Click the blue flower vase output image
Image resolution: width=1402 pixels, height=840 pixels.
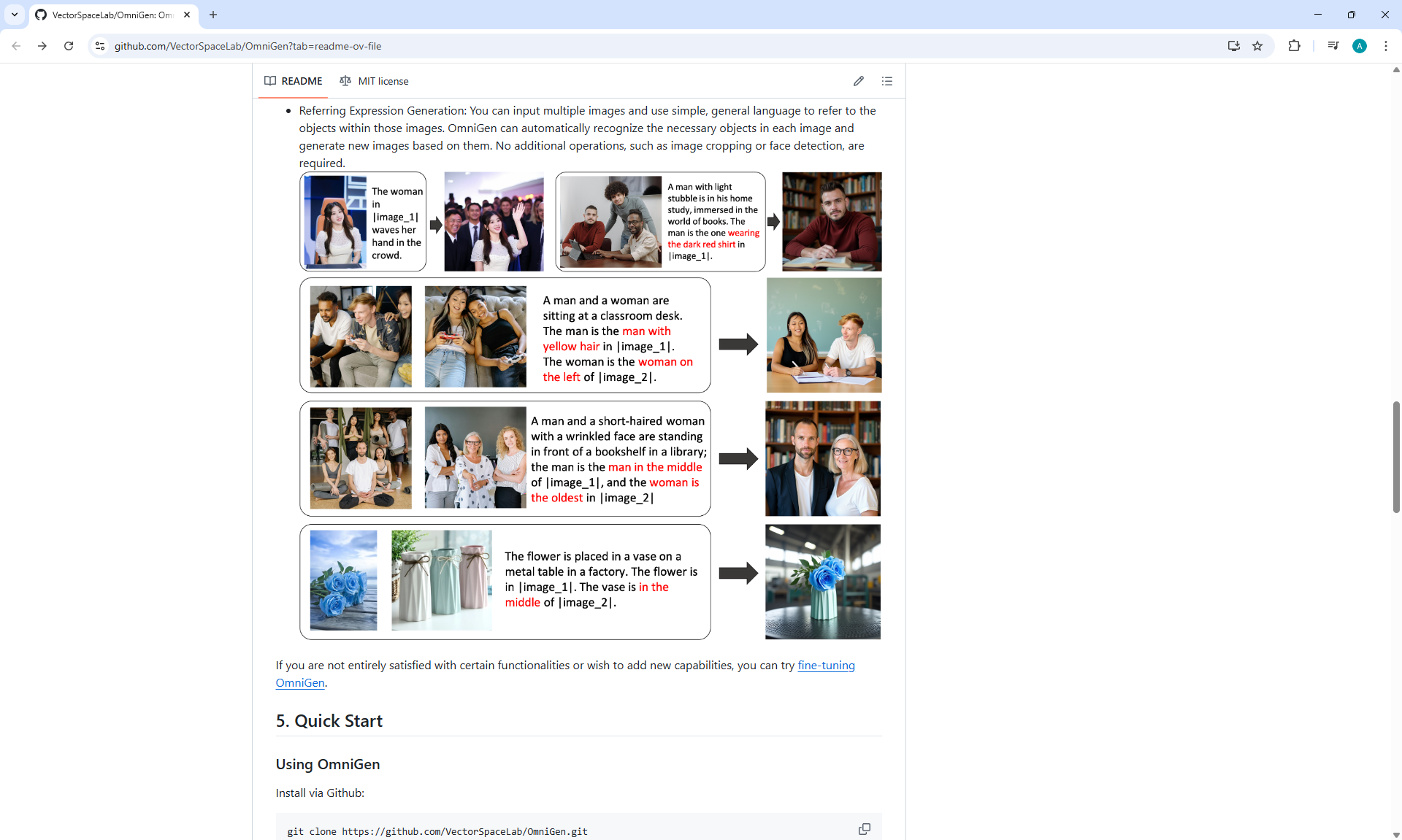coord(822,582)
